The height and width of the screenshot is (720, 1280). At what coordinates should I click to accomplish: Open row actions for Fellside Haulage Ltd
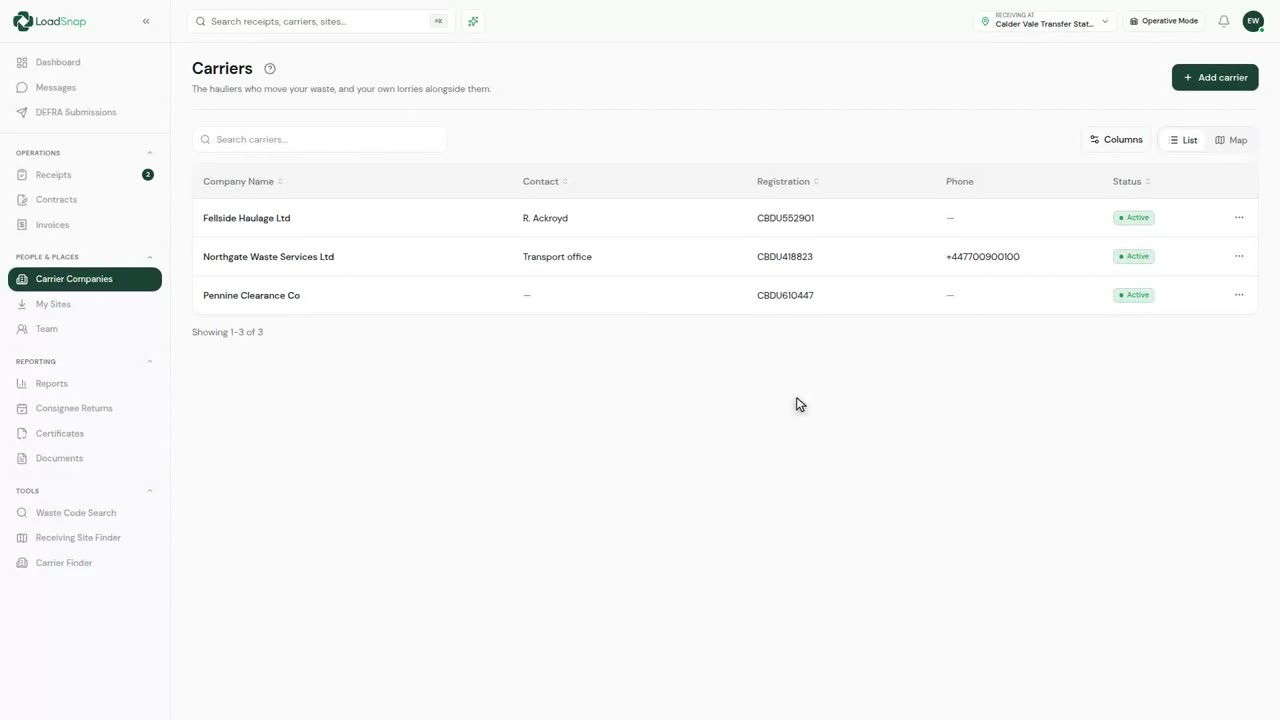(x=1239, y=218)
